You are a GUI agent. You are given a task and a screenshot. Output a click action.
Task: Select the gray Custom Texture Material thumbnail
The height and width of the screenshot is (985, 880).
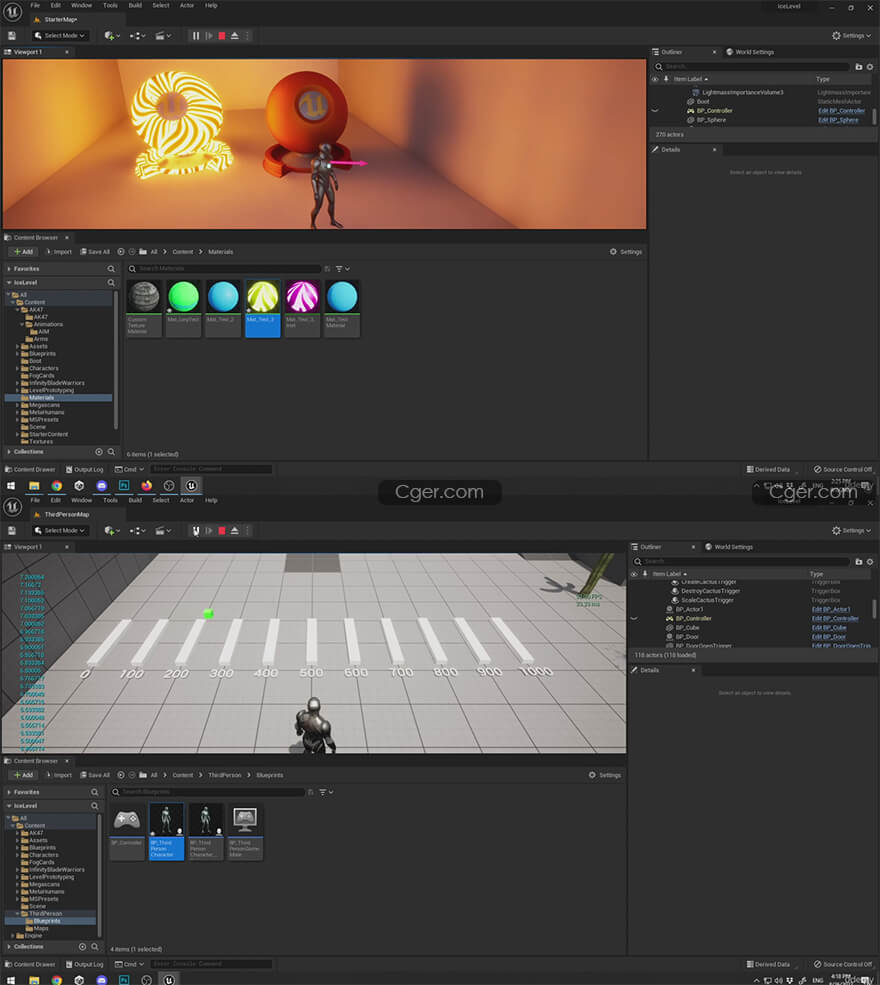[144, 308]
